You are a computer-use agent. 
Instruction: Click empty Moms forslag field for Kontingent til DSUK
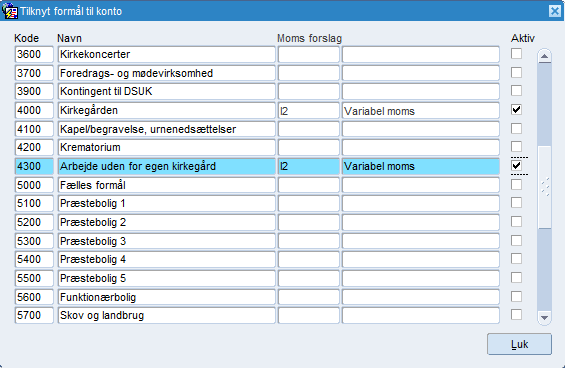(x=308, y=91)
